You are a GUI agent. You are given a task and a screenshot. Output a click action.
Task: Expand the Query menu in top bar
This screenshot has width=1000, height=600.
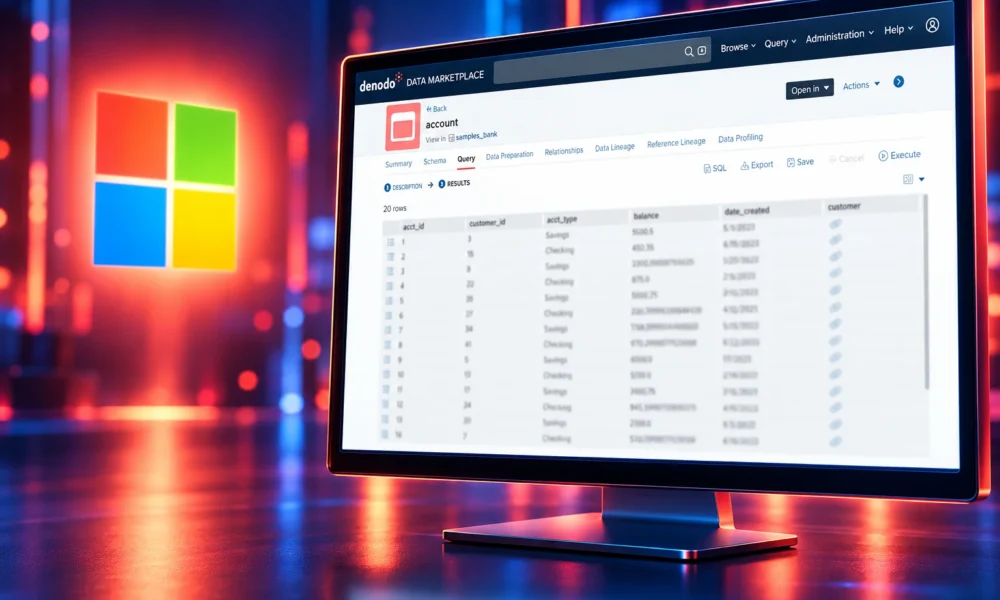780,43
